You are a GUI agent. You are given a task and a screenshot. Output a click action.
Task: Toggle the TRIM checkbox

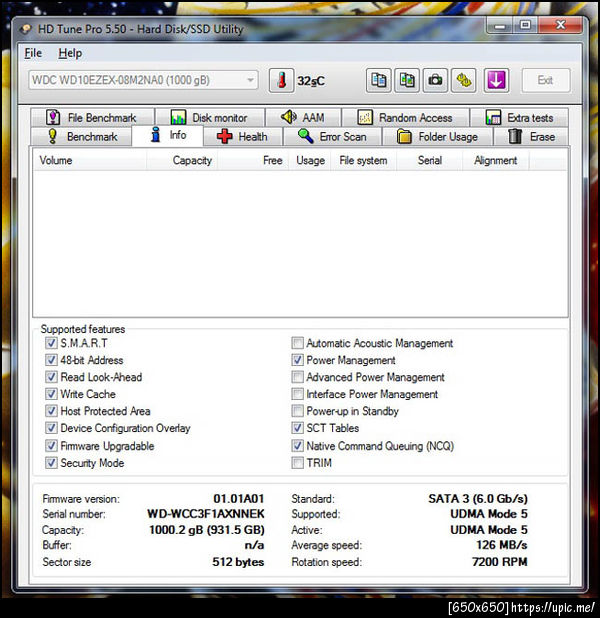[297, 463]
